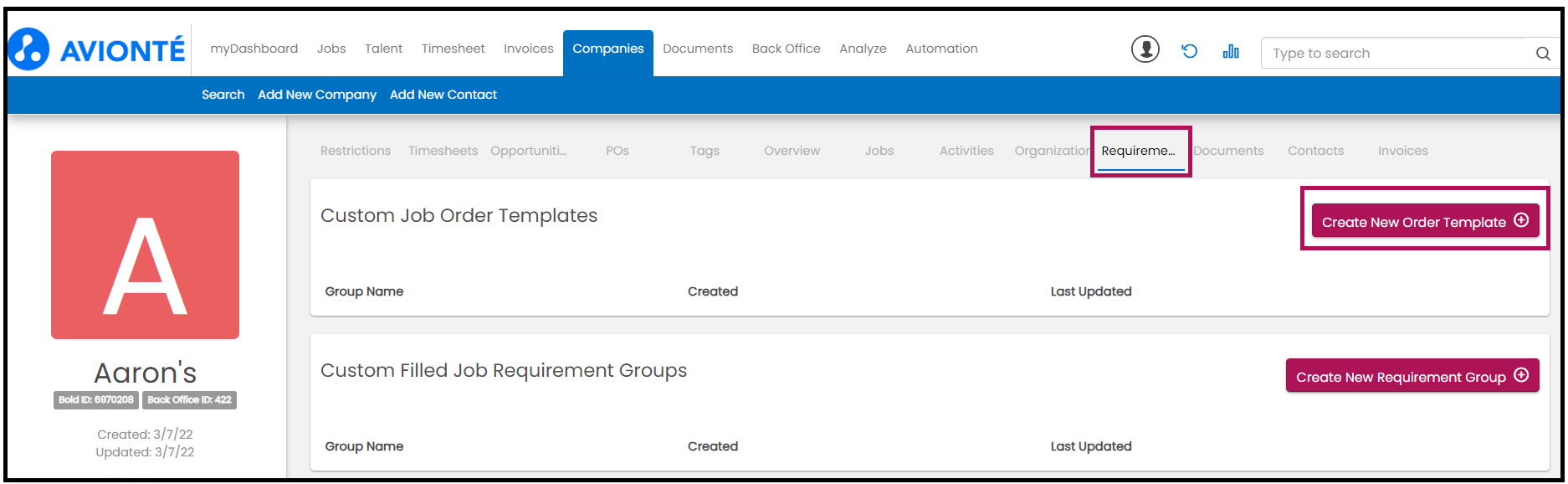Click Group Name header under Custom Filled Job Requirement Groups
This screenshot has width=1568, height=484.
(x=364, y=446)
